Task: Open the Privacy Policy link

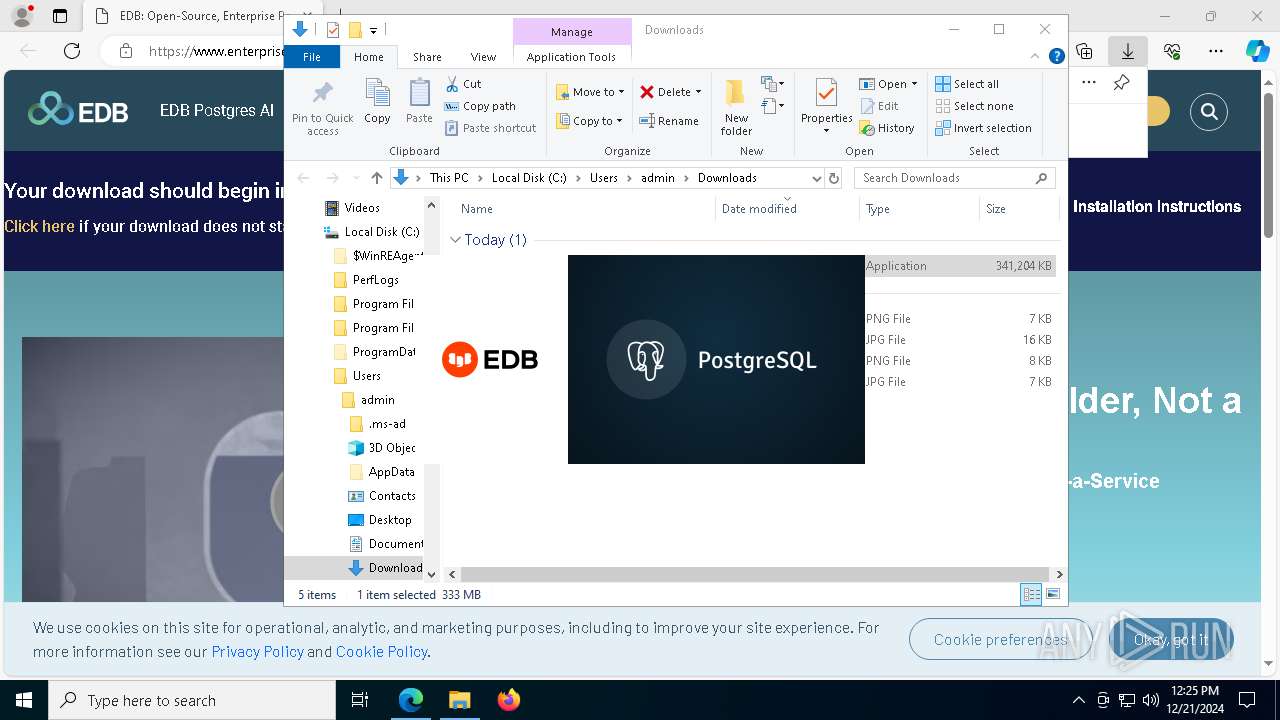Action: click(257, 651)
